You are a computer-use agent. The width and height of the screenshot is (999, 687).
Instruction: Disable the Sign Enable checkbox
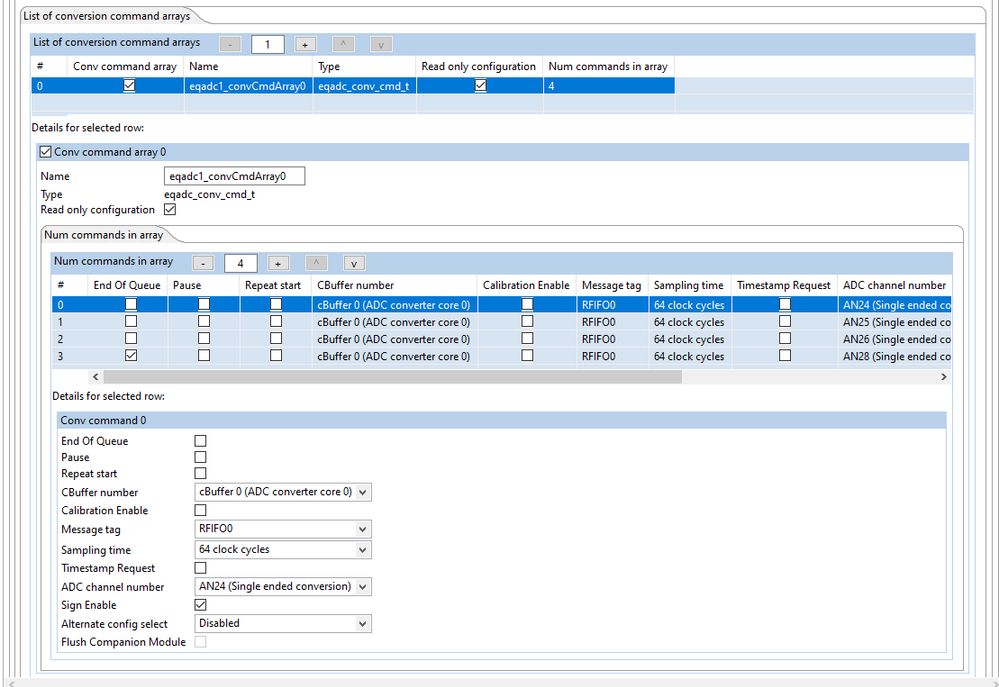[200, 605]
